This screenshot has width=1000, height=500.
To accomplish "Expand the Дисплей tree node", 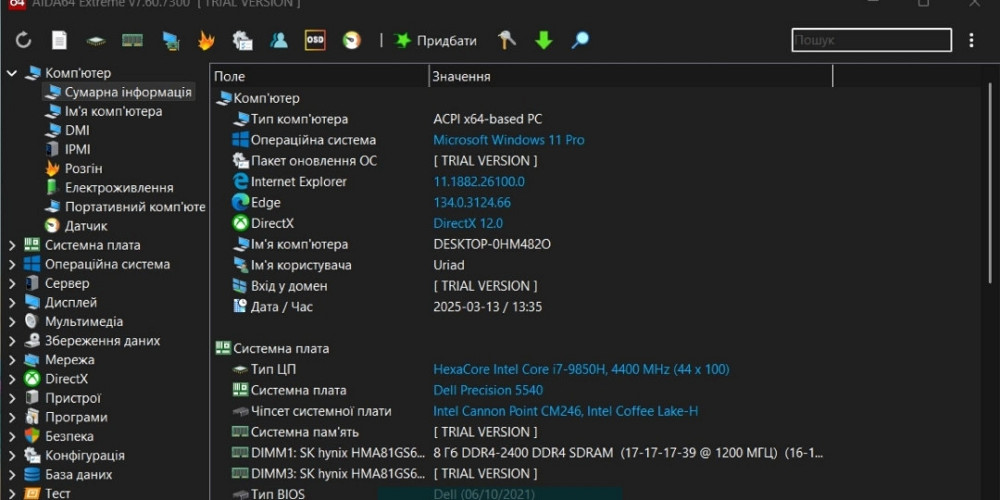I will [x=11, y=302].
